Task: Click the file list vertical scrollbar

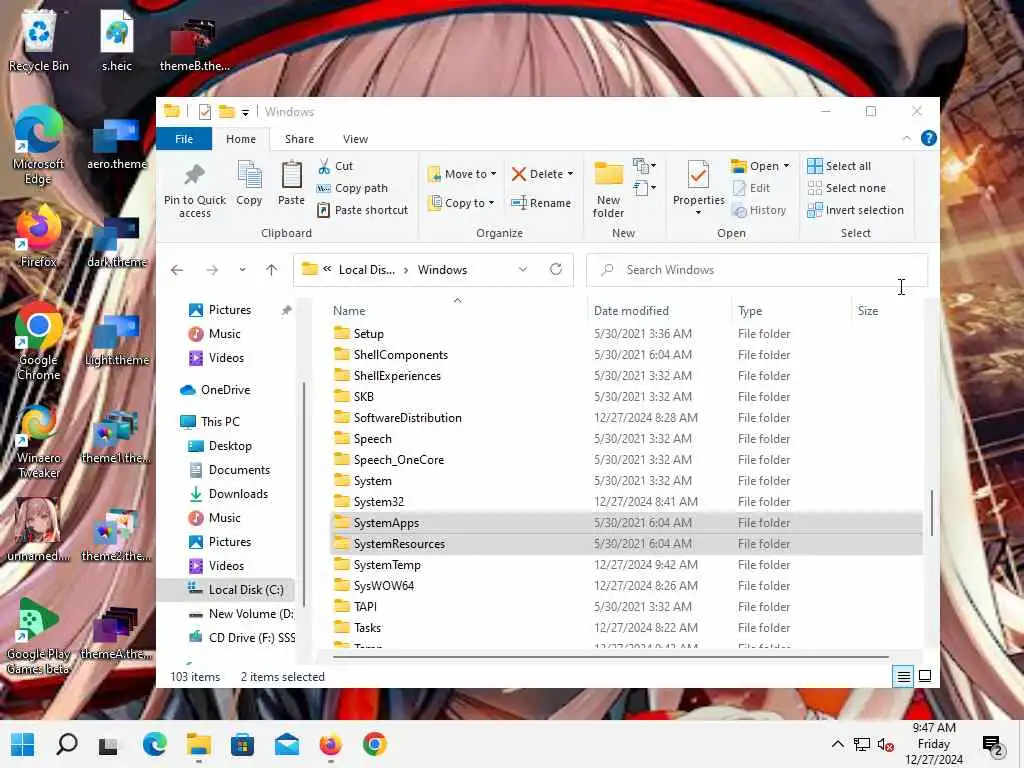Action: [x=931, y=513]
